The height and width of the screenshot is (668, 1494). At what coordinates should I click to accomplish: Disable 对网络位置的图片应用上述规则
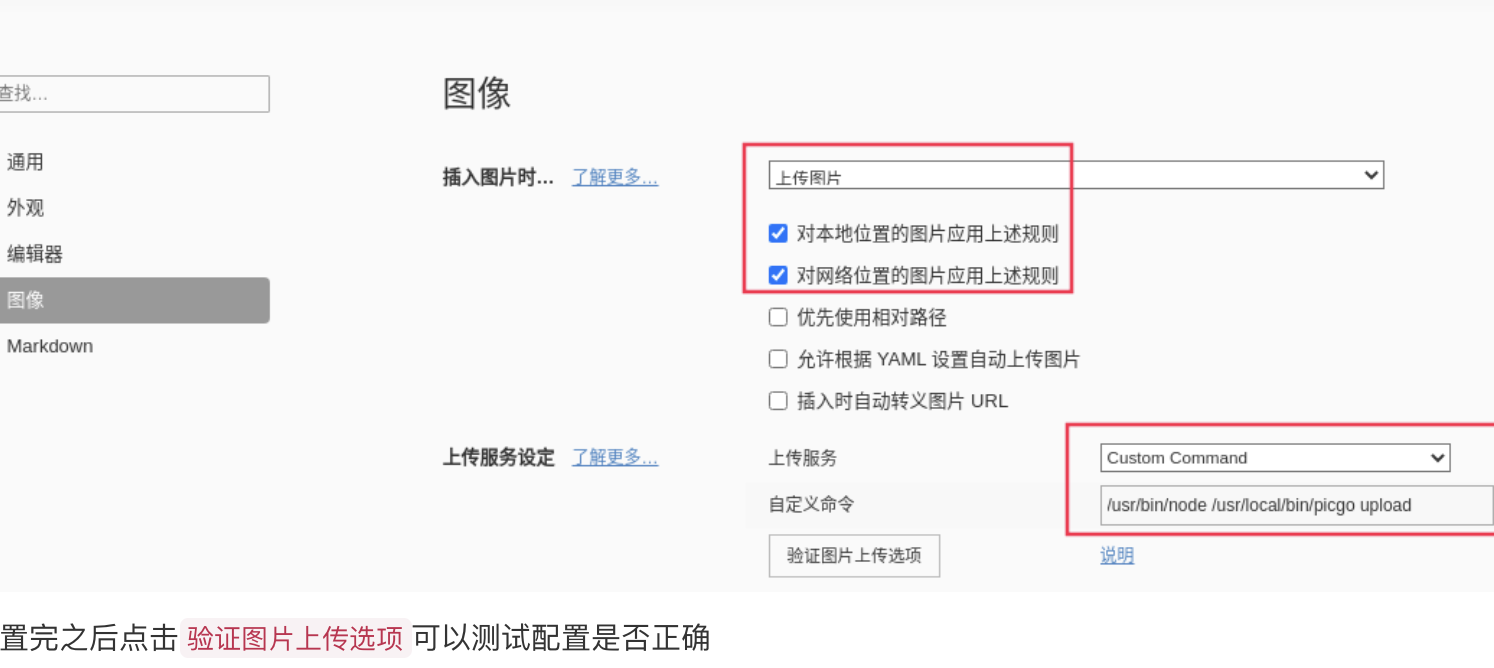pyautogui.click(x=778, y=276)
